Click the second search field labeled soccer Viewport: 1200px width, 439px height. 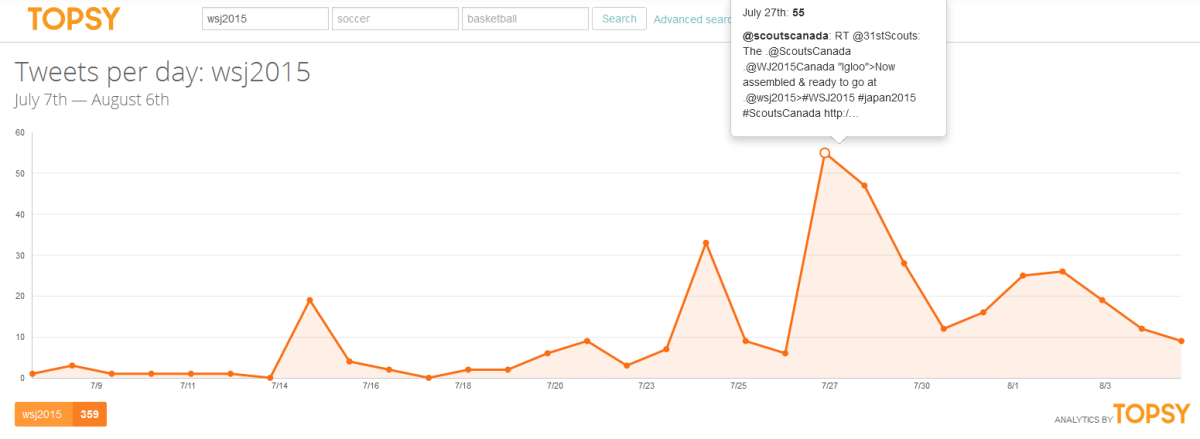[395, 19]
